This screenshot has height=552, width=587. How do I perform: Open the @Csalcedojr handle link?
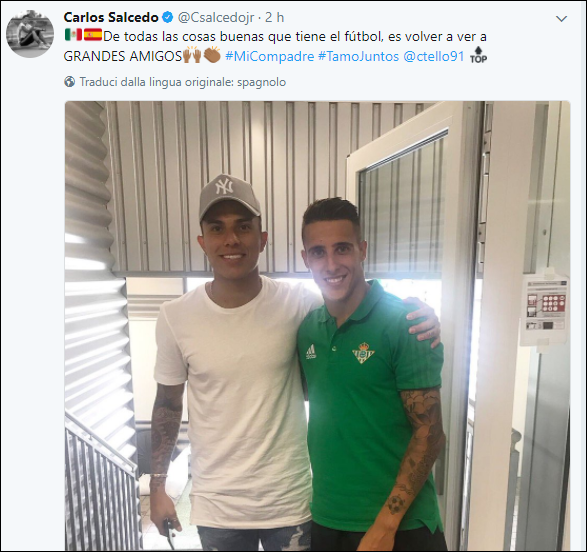216,18
